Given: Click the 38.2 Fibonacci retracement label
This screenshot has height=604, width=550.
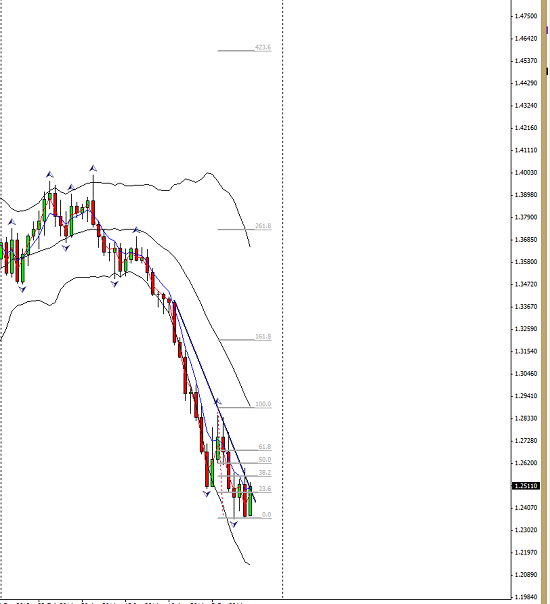Looking at the screenshot, I should 265,473.
